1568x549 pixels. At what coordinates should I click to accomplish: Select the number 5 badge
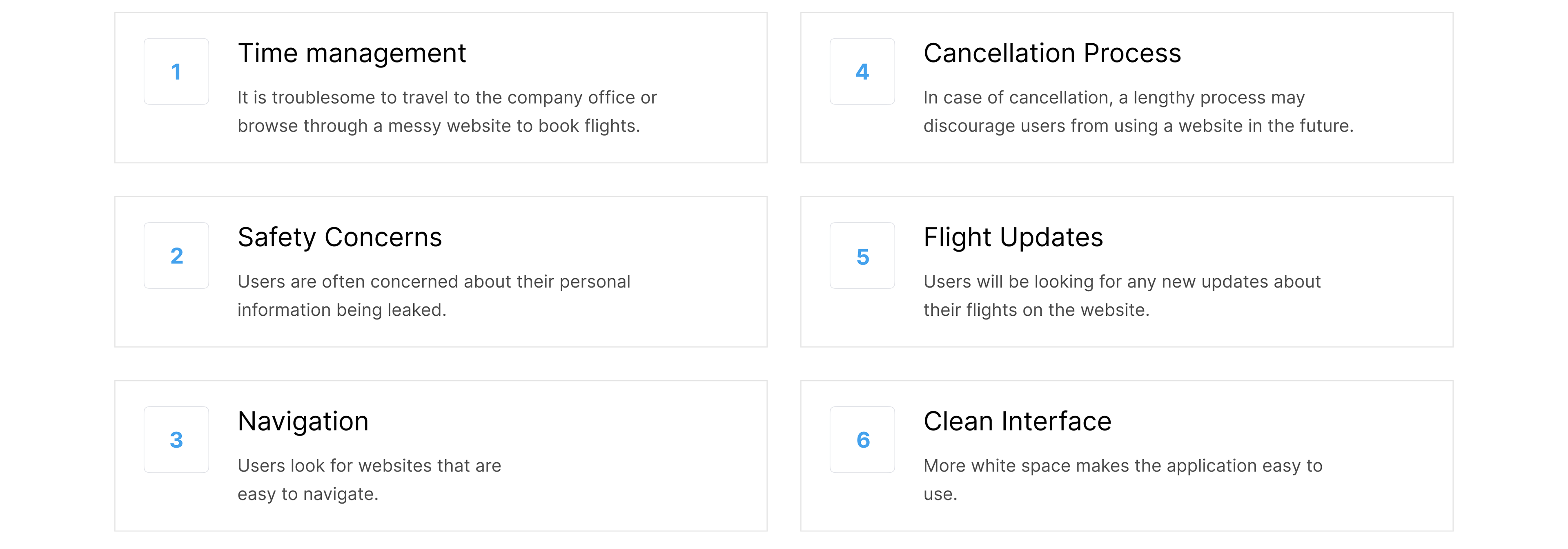862,256
